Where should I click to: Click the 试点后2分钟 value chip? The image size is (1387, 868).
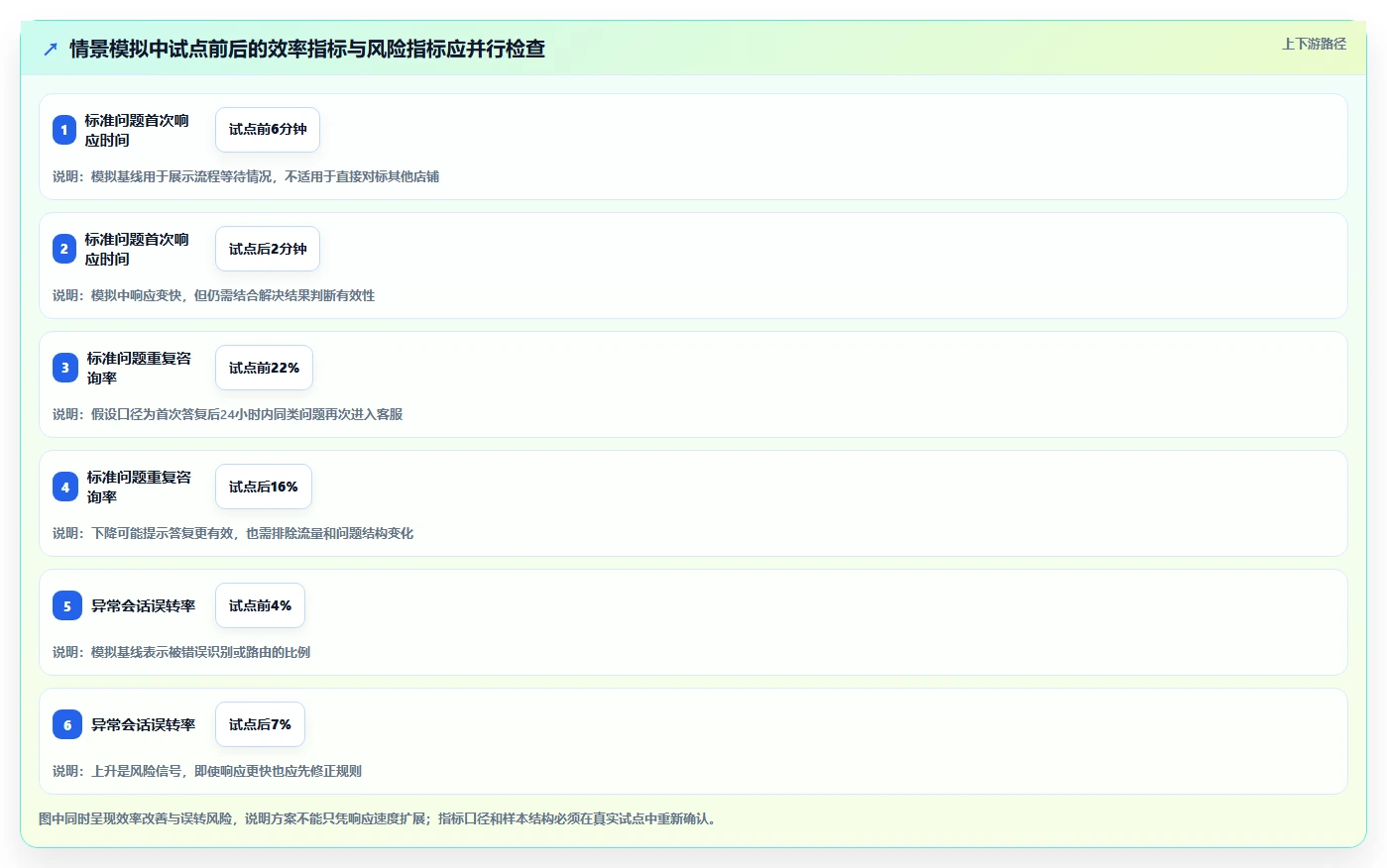[x=268, y=249]
